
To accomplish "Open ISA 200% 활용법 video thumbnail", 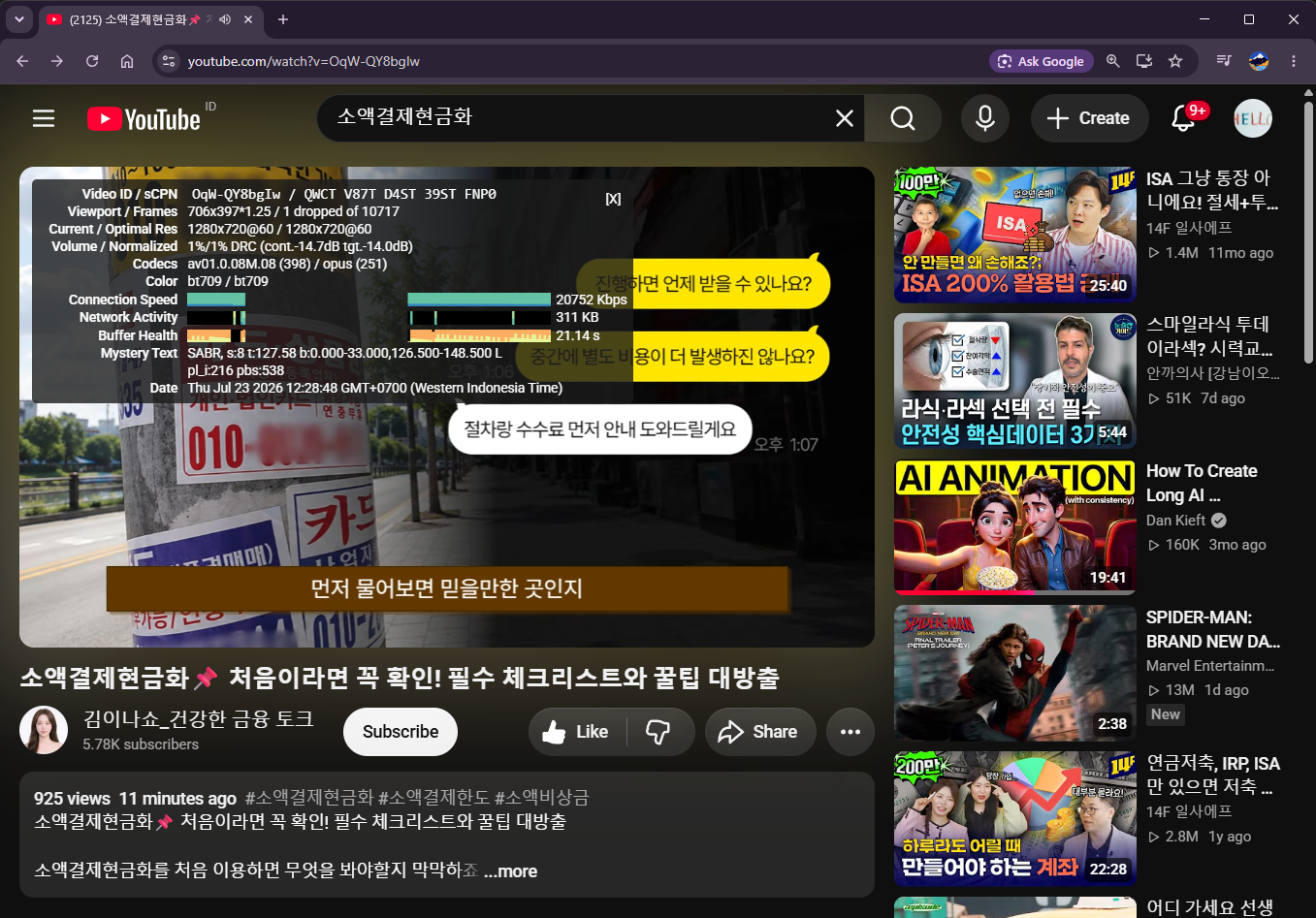I will [1015, 235].
